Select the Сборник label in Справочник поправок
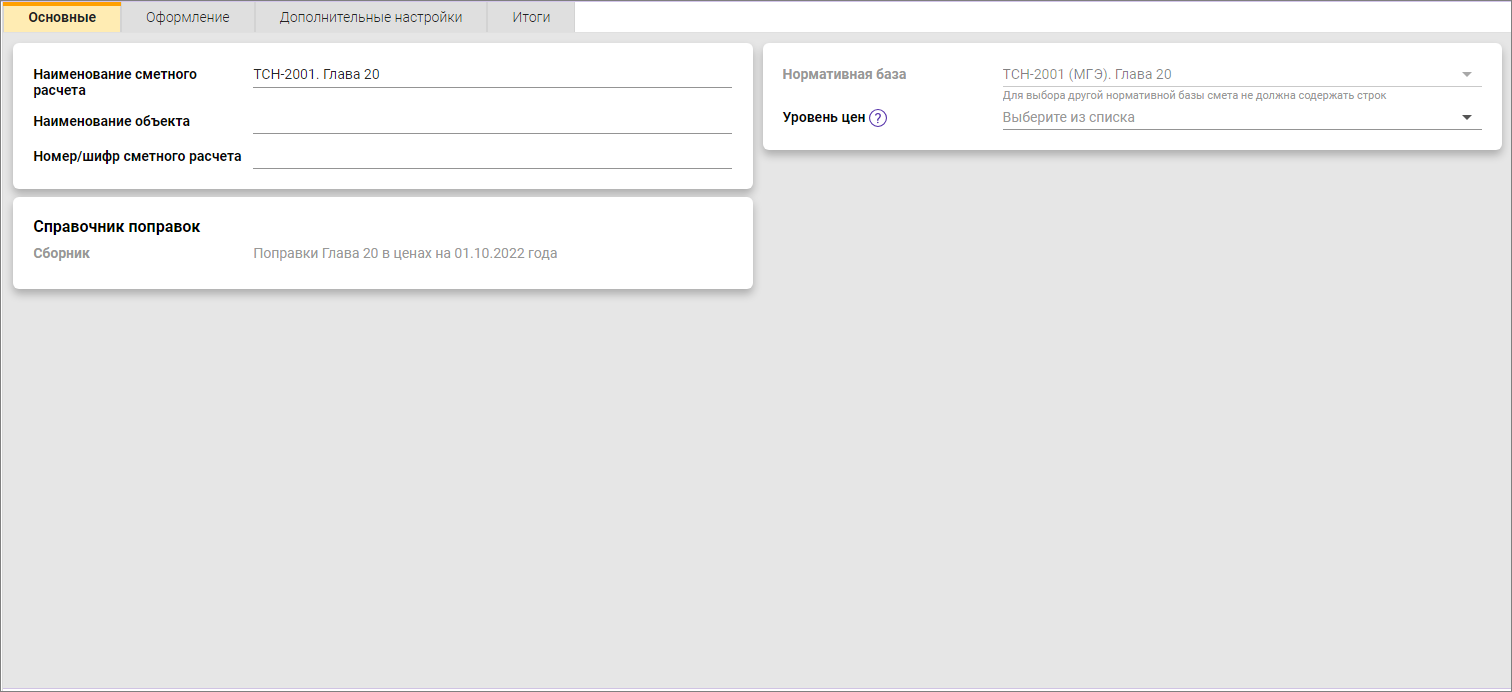The image size is (1512, 692). point(62,253)
